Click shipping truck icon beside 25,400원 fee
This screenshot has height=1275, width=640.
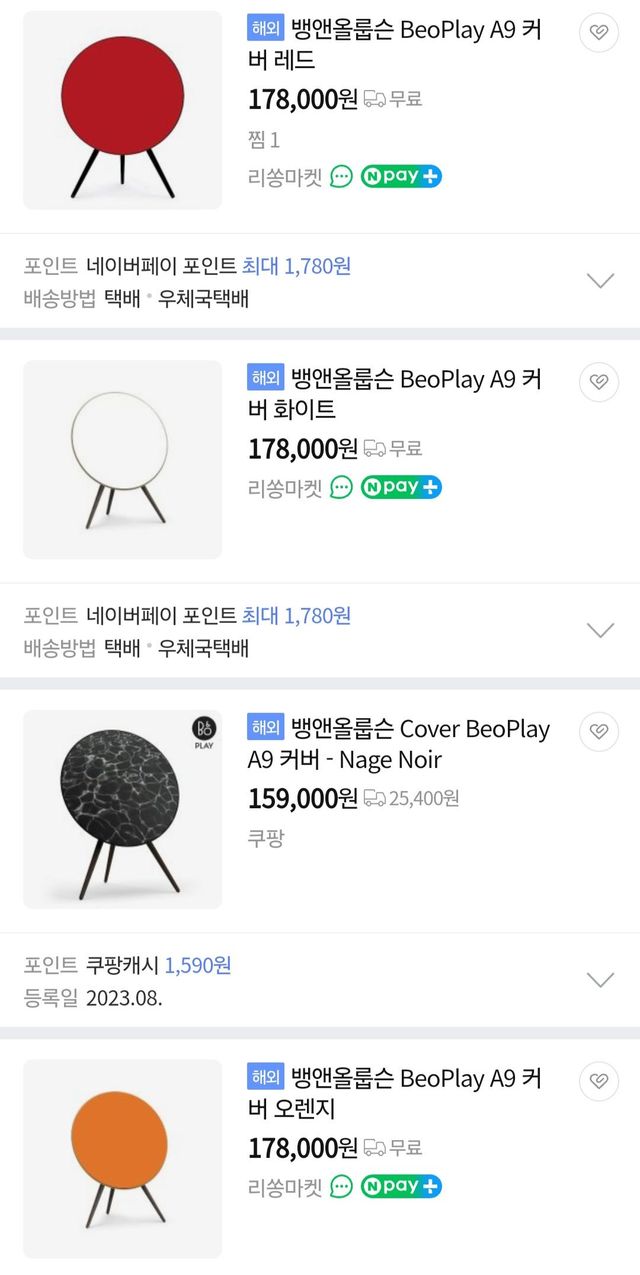[x=375, y=798]
